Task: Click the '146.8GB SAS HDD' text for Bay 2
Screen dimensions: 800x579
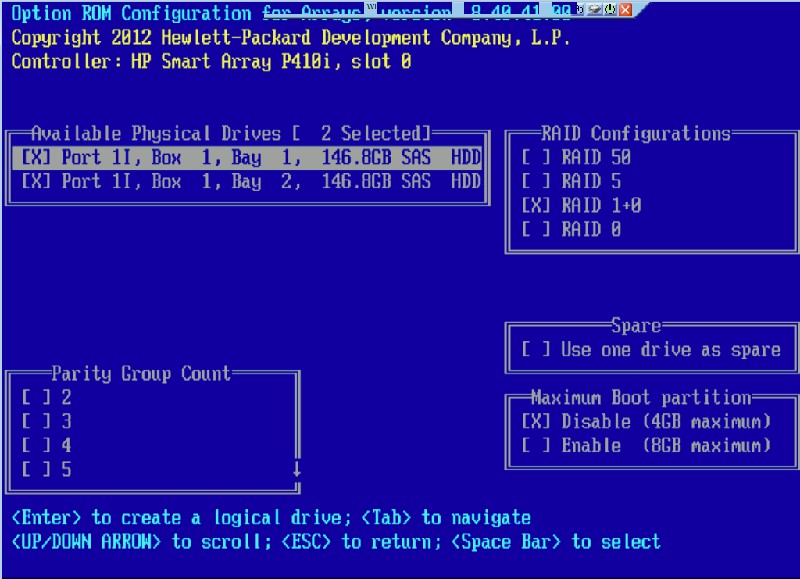Action: [x=401, y=182]
